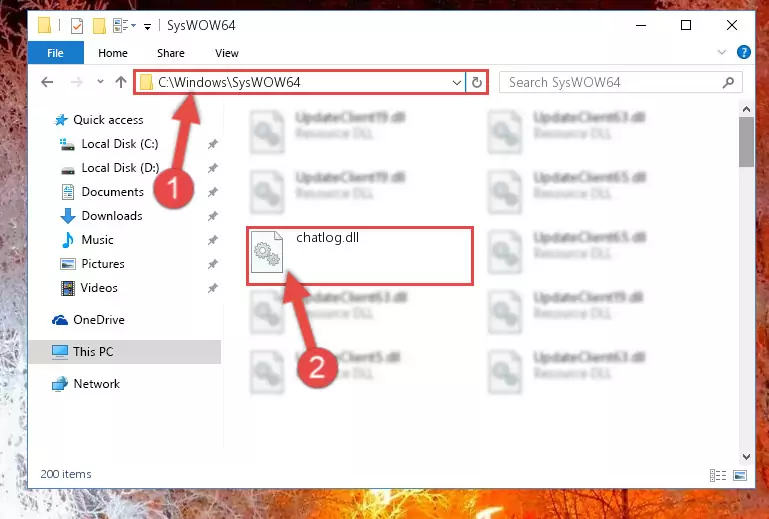Click the pin icon beside Local Disk (D:)
Viewport: 769px width, 519px height.
coord(213,168)
